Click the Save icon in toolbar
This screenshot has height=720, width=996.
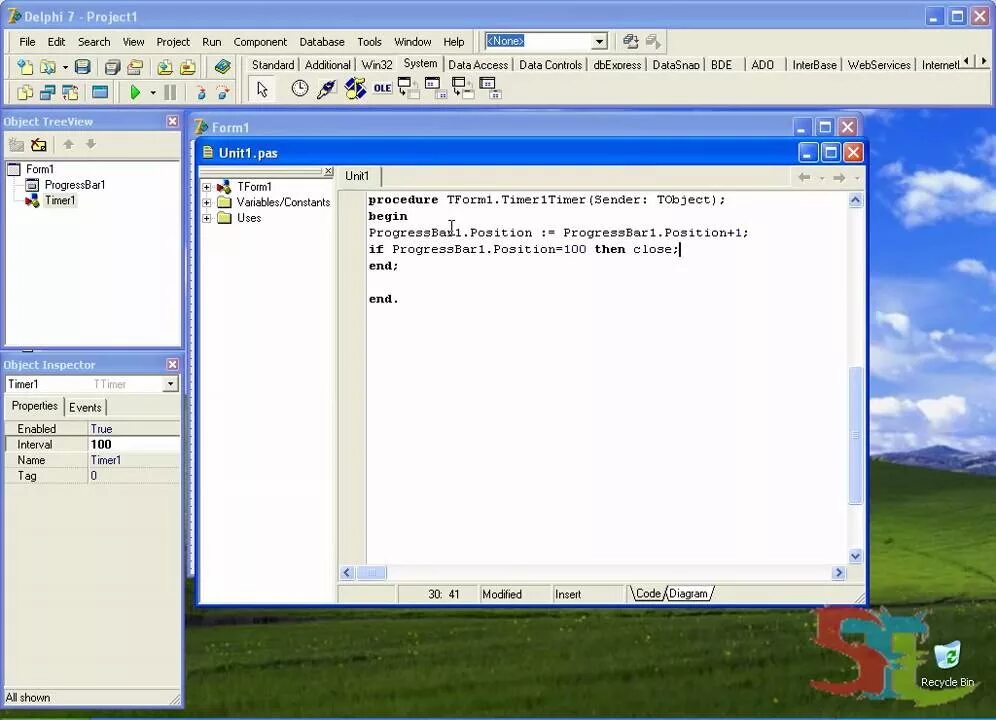(83, 67)
